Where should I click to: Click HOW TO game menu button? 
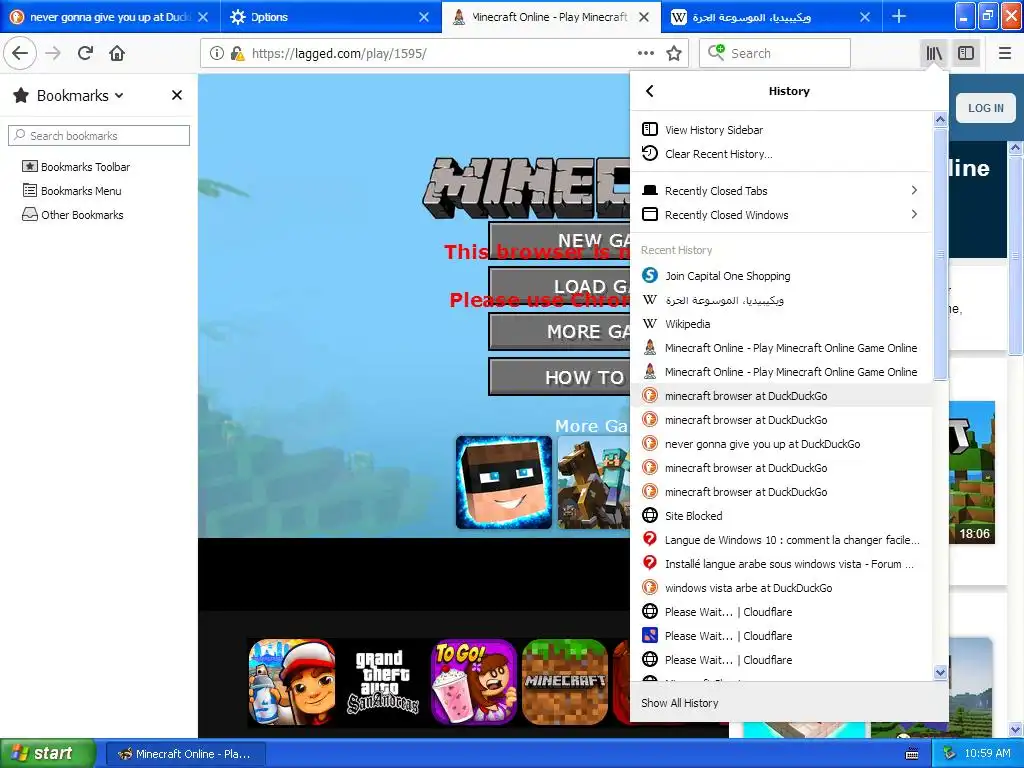tap(560, 377)
